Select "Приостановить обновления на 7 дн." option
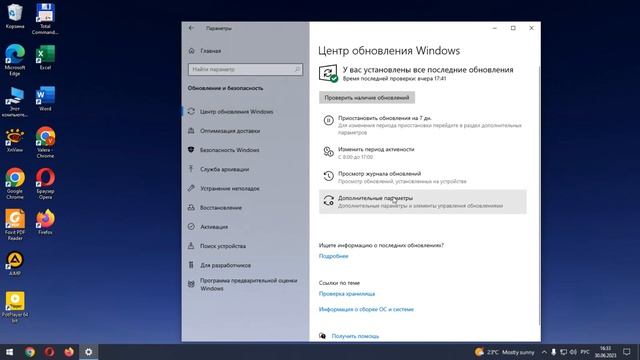The width and height of the screenshot is (640, 360). click(422, 125)
